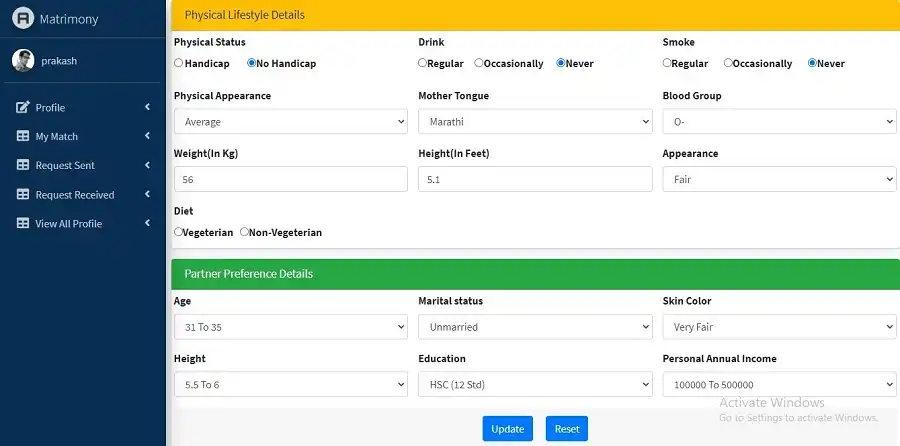Select the Handicap radio button
900x446 pixels.
[179, 64]
